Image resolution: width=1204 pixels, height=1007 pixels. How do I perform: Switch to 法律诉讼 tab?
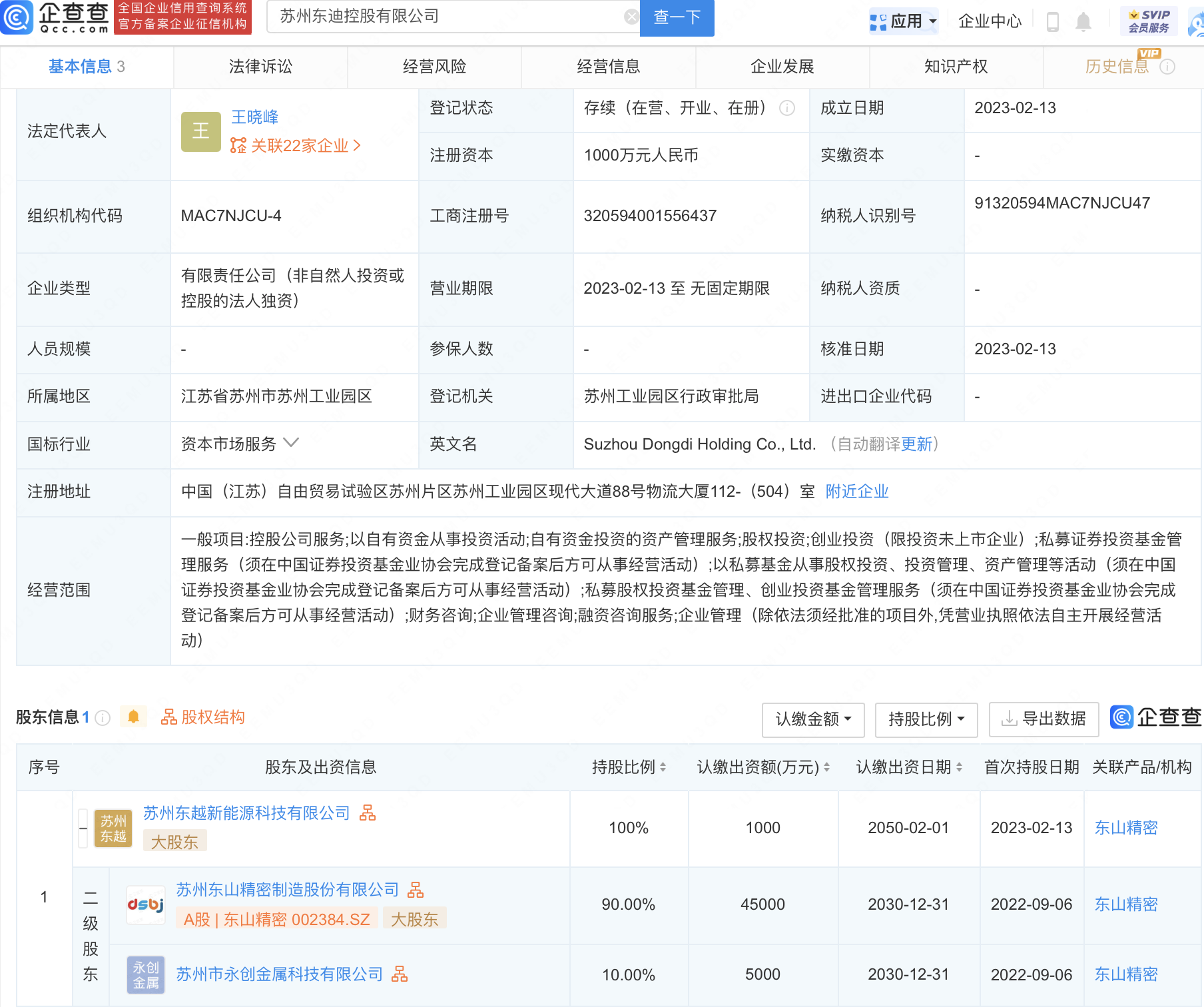click(260, 67)
